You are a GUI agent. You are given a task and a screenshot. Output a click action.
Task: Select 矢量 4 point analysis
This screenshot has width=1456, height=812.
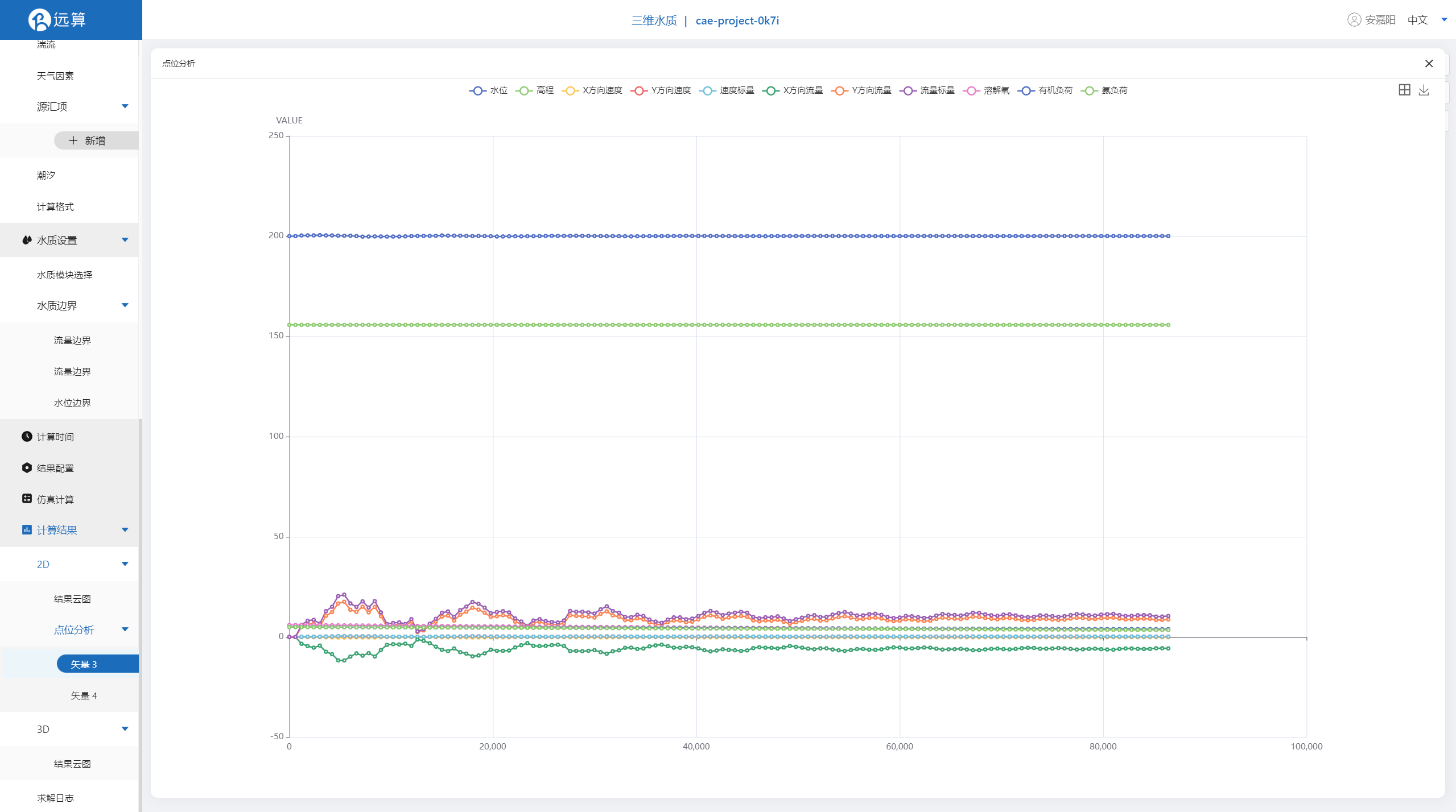[x=84, y=695]
